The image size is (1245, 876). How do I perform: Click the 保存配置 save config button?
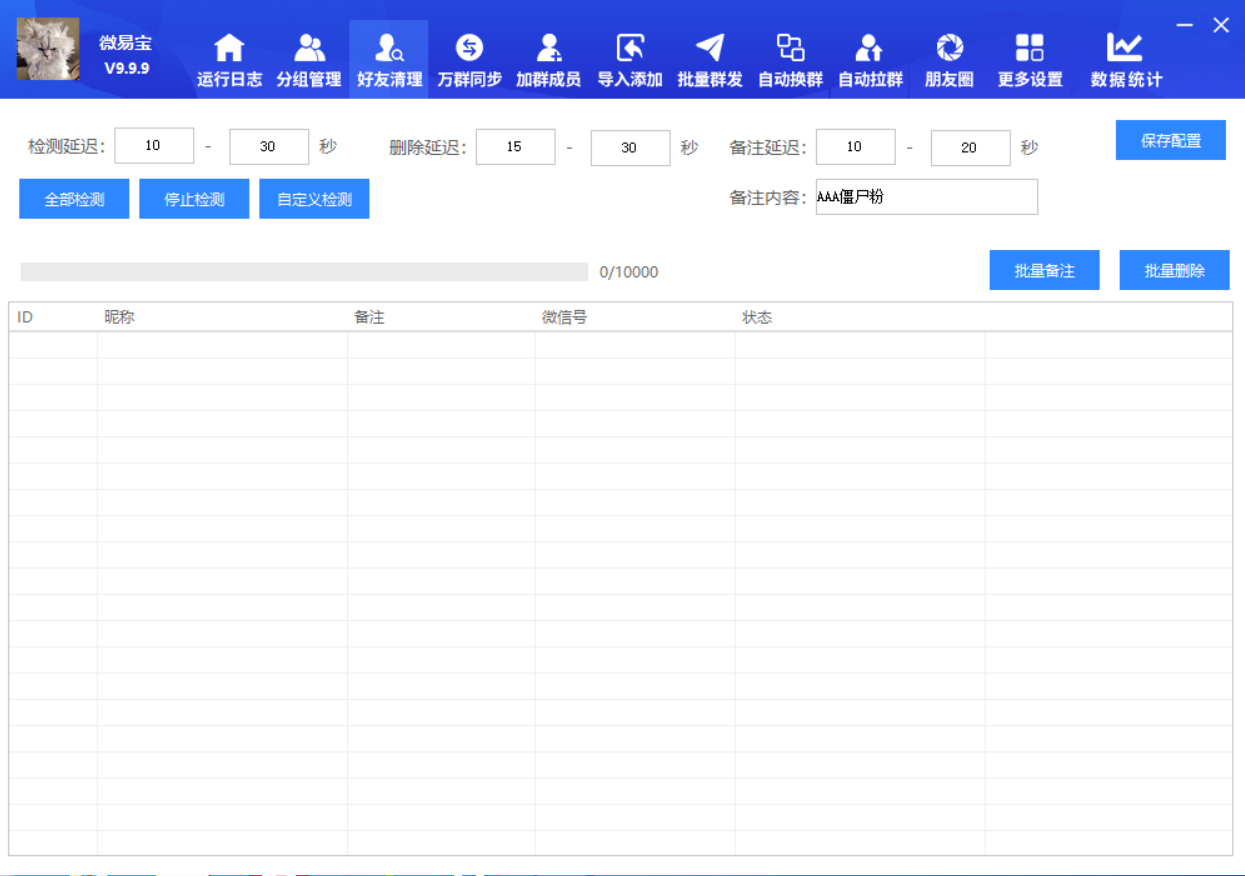pyautogui.click(x=1170, y=140)
